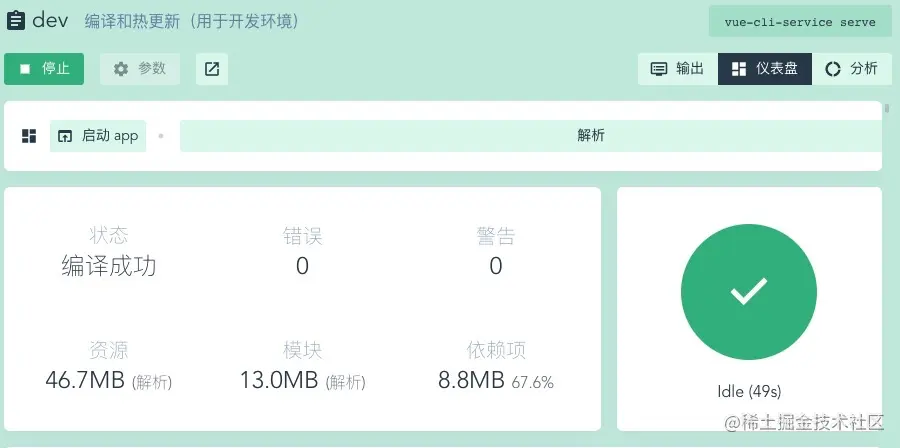This screenshot has height=448, width=900.
Task: Click the 分析 circular chart icon
Action: [x=832, y=69]
